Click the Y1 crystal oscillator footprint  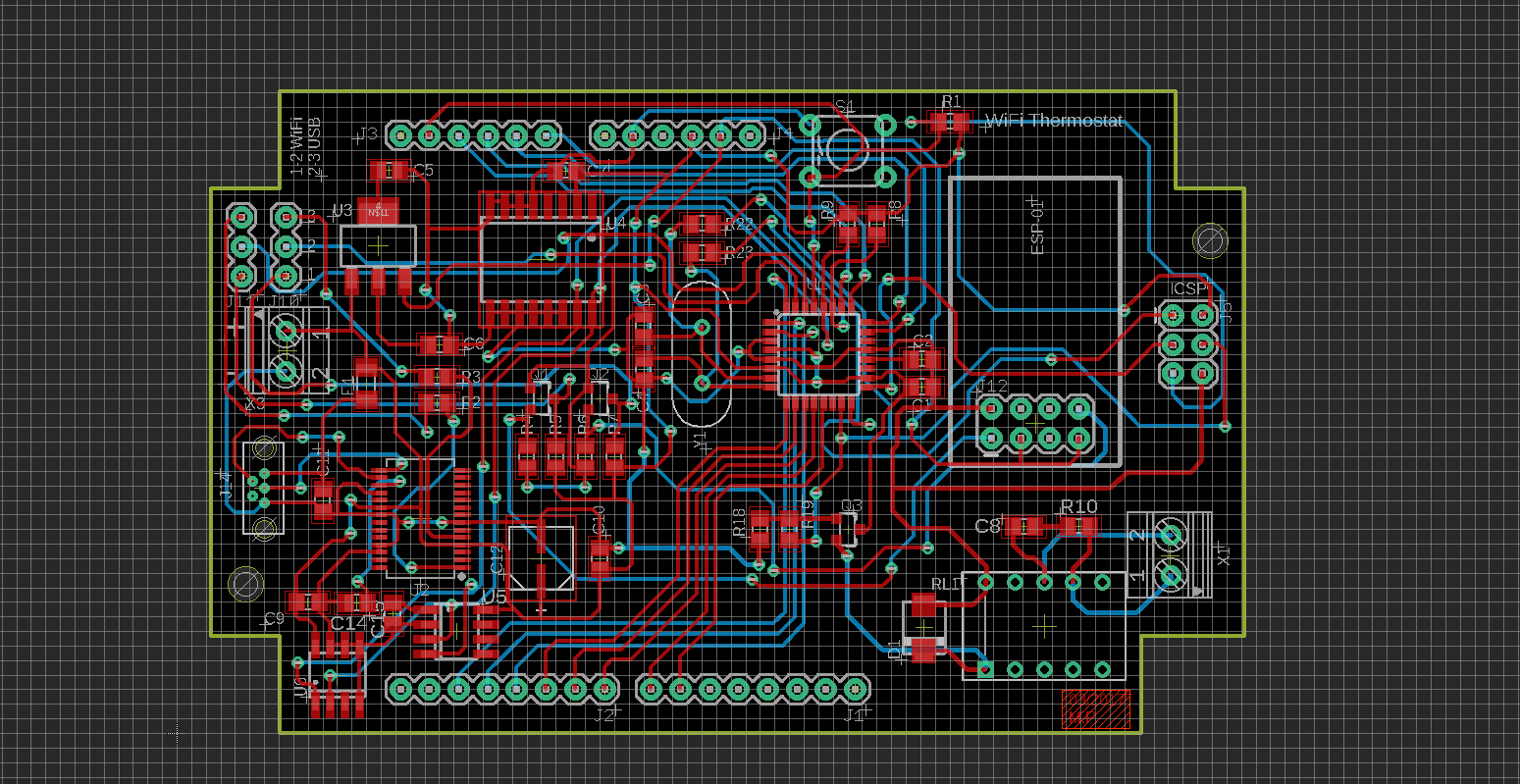[702, 355]
